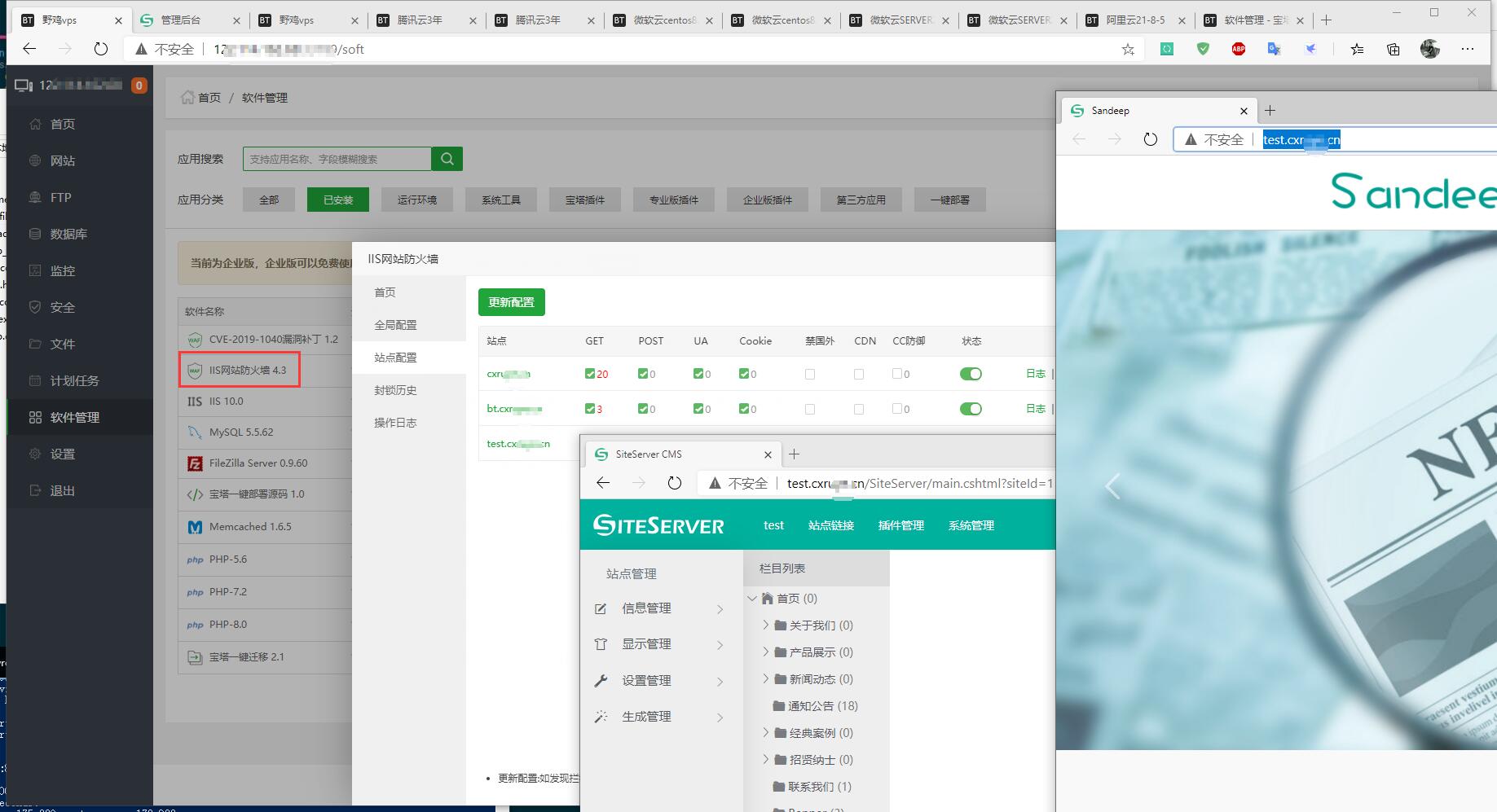Expand the 经典案例 (0) folder

pos(766,733)
